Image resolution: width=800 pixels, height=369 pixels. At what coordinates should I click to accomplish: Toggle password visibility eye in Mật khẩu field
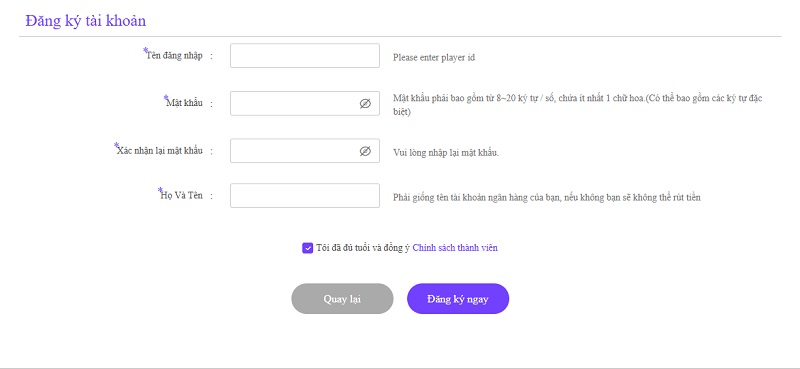click(365, 104)
